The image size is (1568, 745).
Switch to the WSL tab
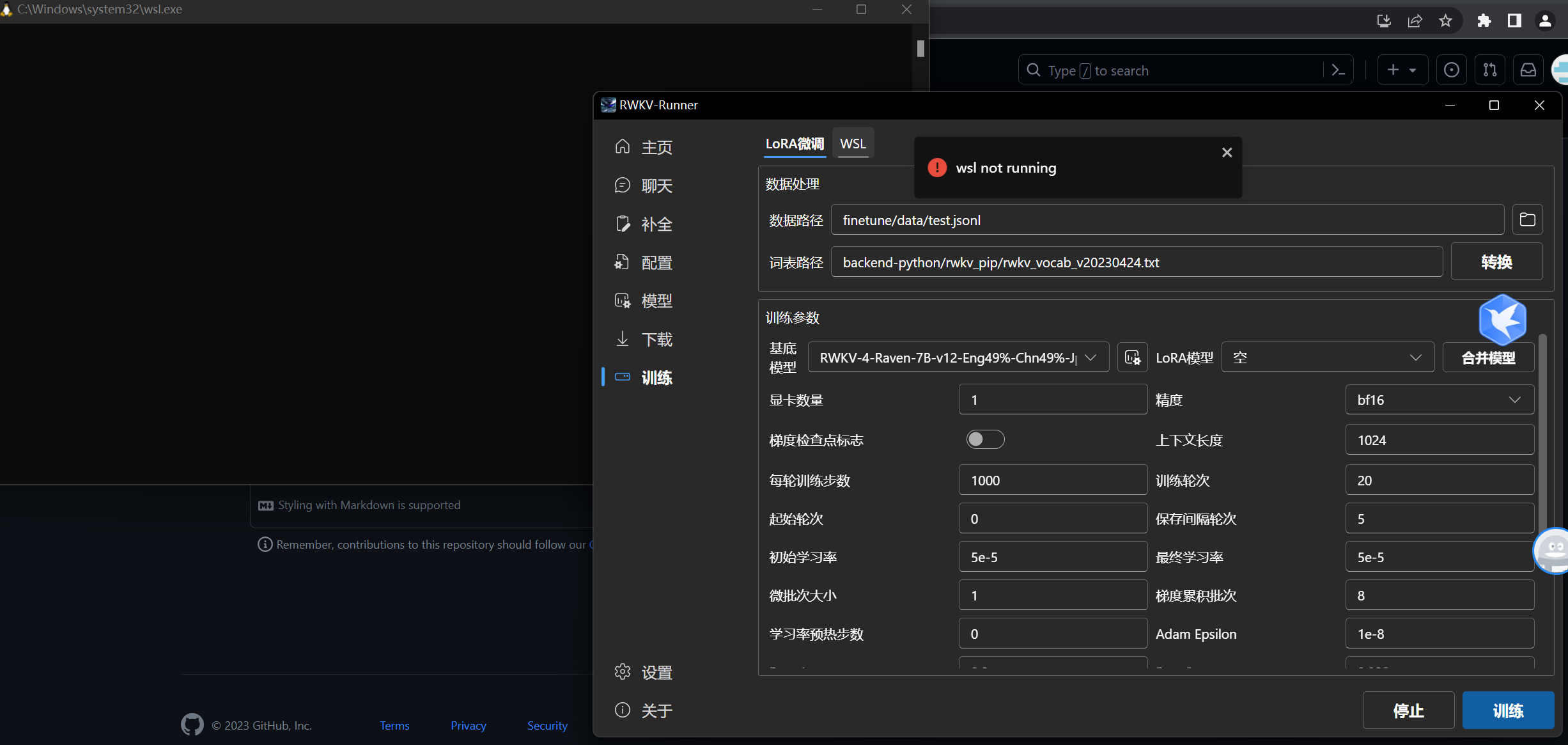coord(853,143)
